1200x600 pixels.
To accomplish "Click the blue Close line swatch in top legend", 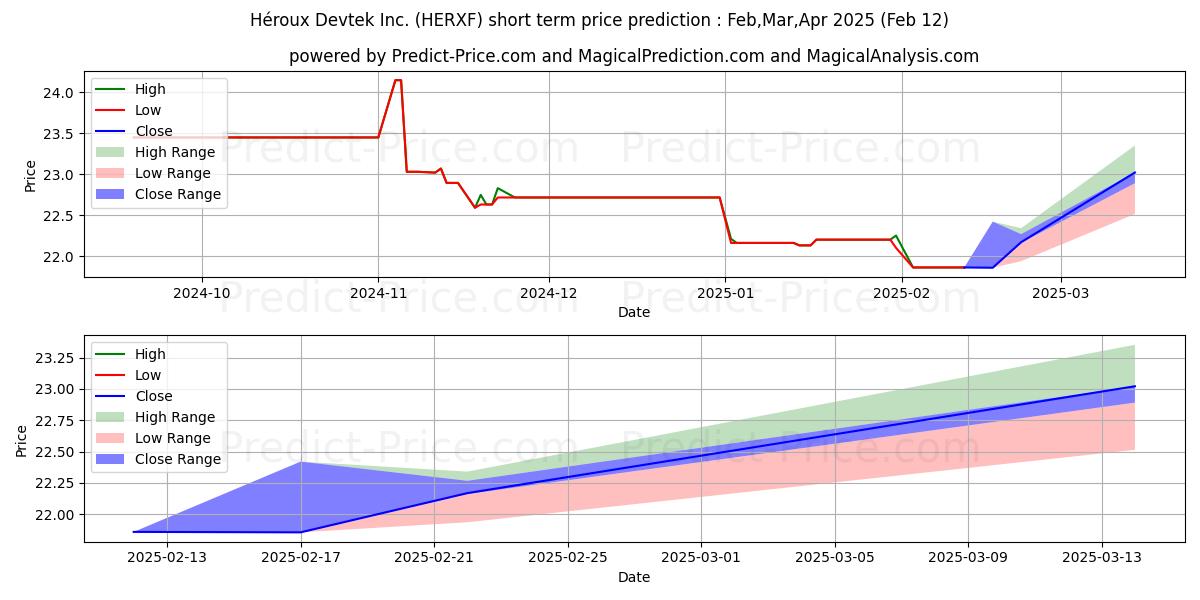I will [x=111, y=132].
